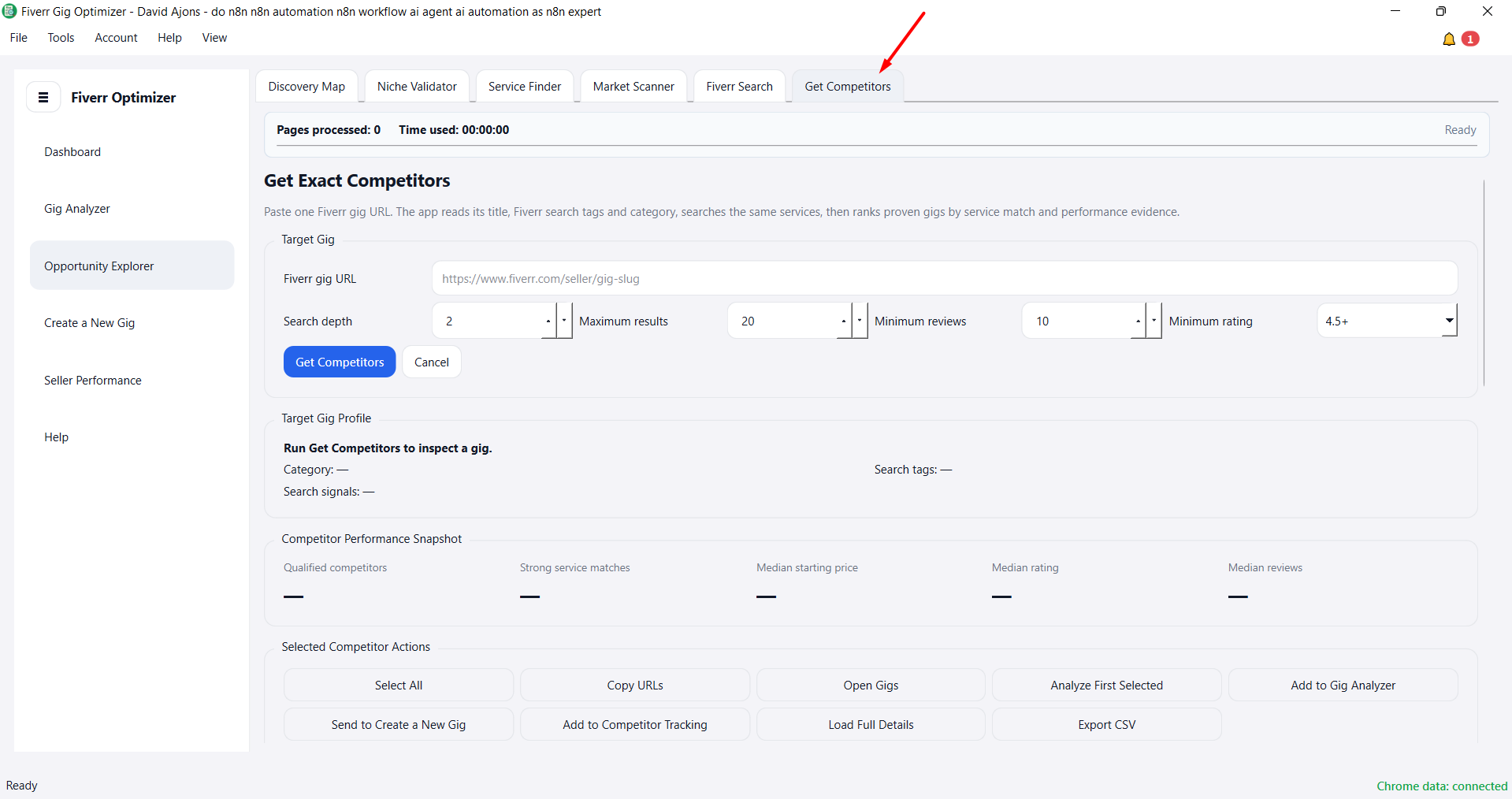Screen dimensions: 1512x799
Task: Click into the Minimum reviews value field
Action: [1076, 321]
